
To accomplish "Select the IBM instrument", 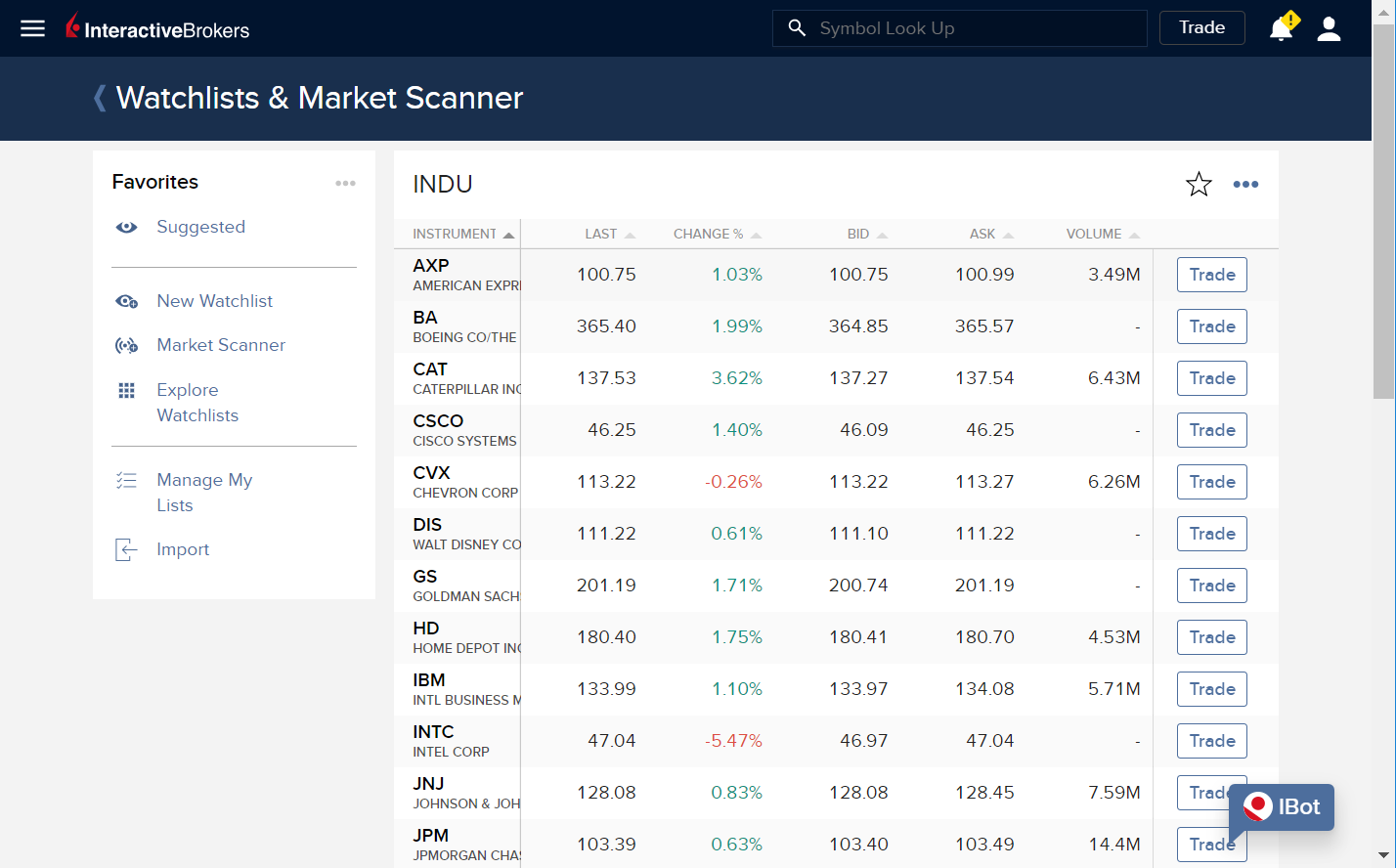I will point(466,689).
